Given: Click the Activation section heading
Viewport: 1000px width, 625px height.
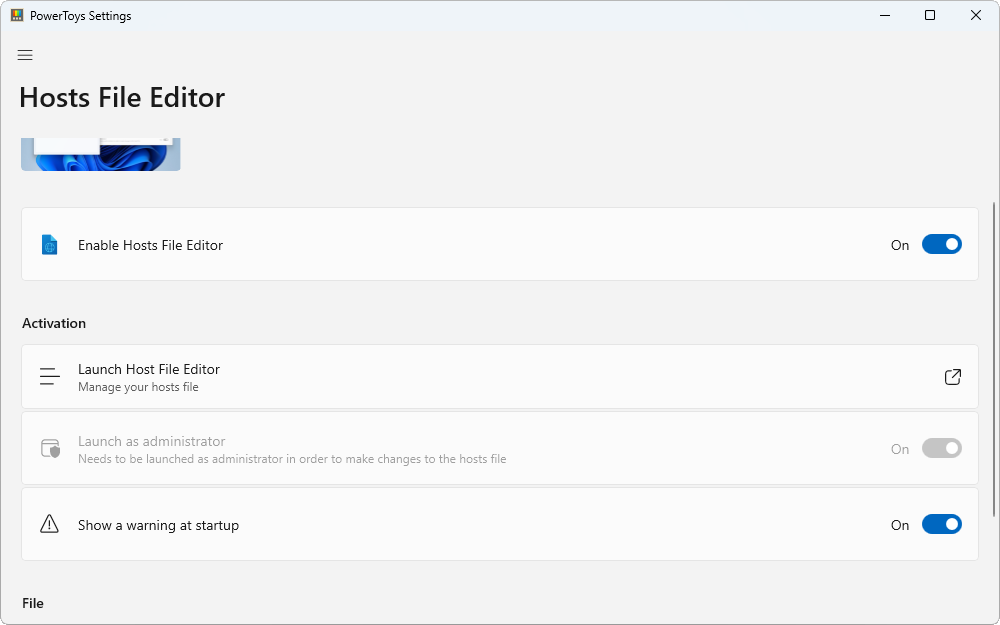Looking at the screenshot, I should point(54,323).
